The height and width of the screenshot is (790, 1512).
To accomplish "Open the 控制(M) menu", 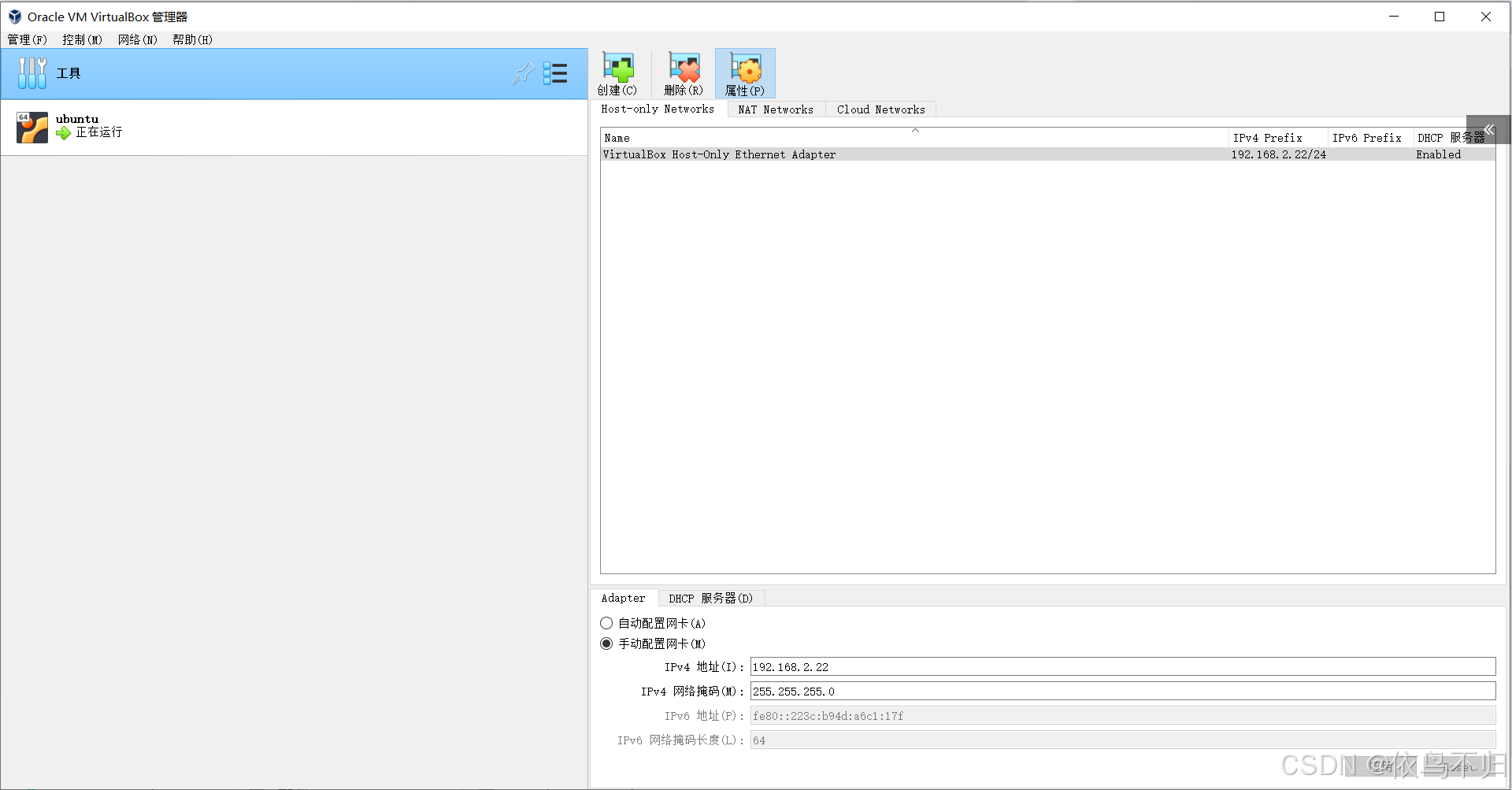I will pos(82,39).
